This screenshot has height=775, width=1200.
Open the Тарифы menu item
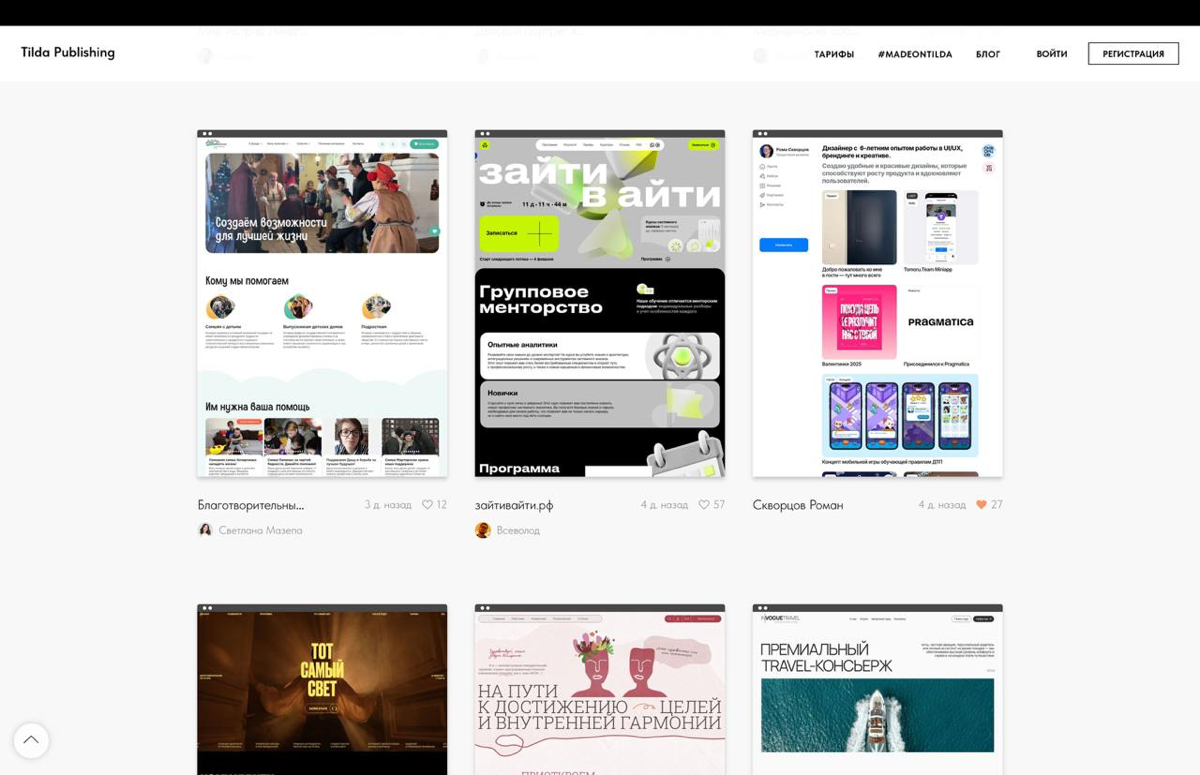(x=833, y=54)
